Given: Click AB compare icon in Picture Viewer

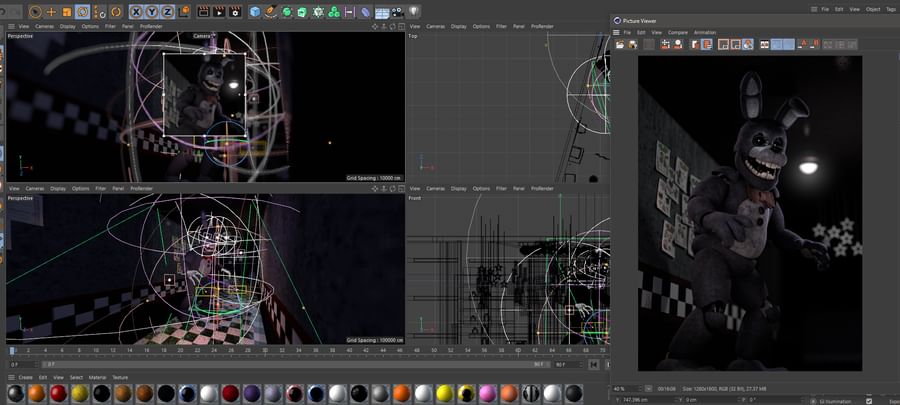Looking at the screenshot, I should (765, 44).
